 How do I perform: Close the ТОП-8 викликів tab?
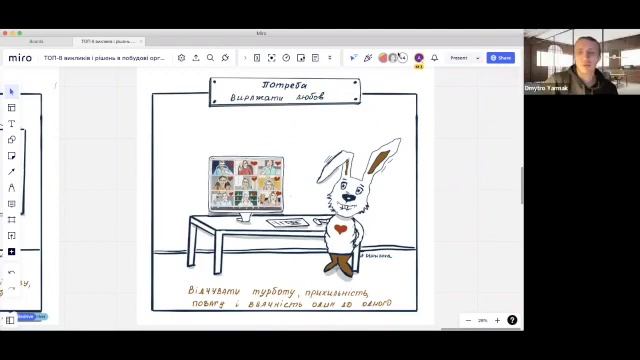click(x=141, y=41)
